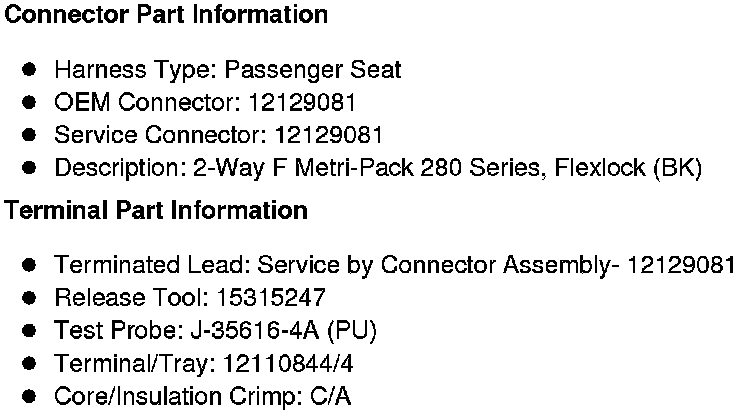Click the "Connector Part Information" heading
This screenshot has height=416, width=752.
pyautogui.click(x=166, y=16)
